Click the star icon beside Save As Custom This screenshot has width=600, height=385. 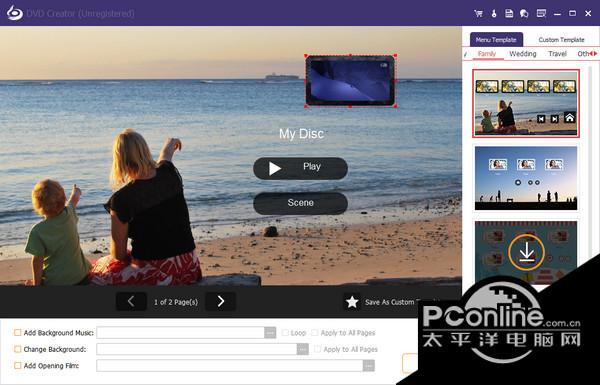(x=352, y=302)
